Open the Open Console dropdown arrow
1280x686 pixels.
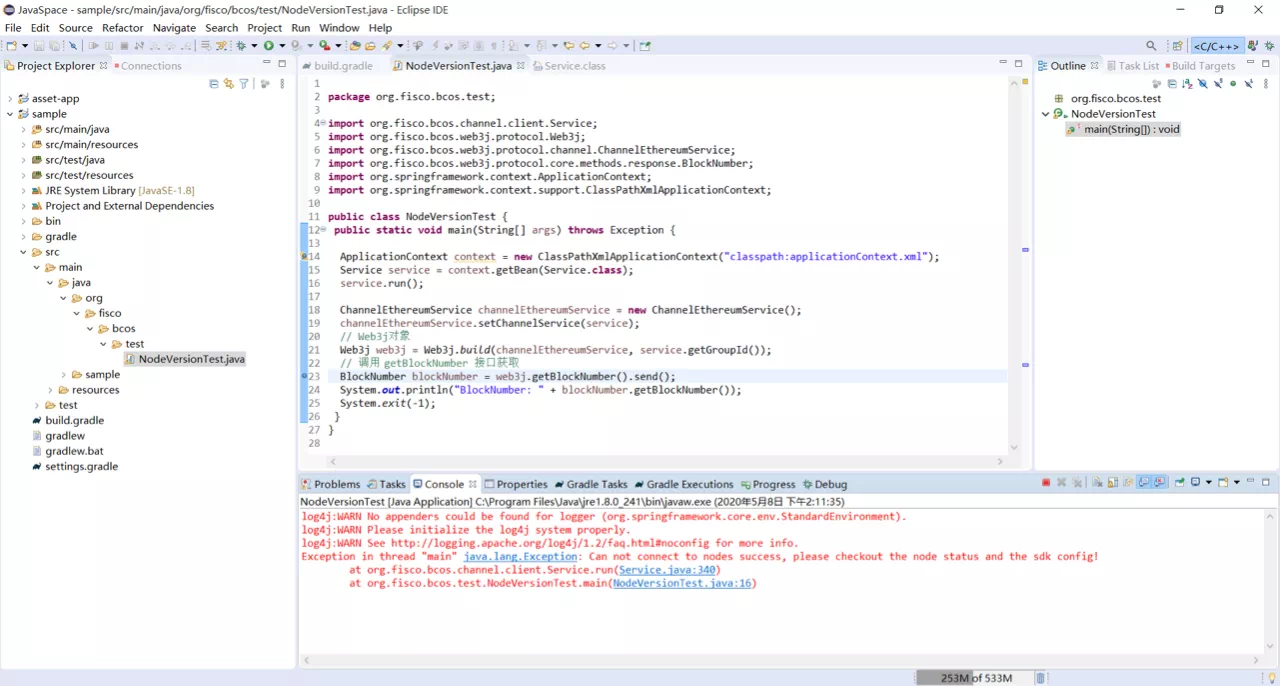1237,483
